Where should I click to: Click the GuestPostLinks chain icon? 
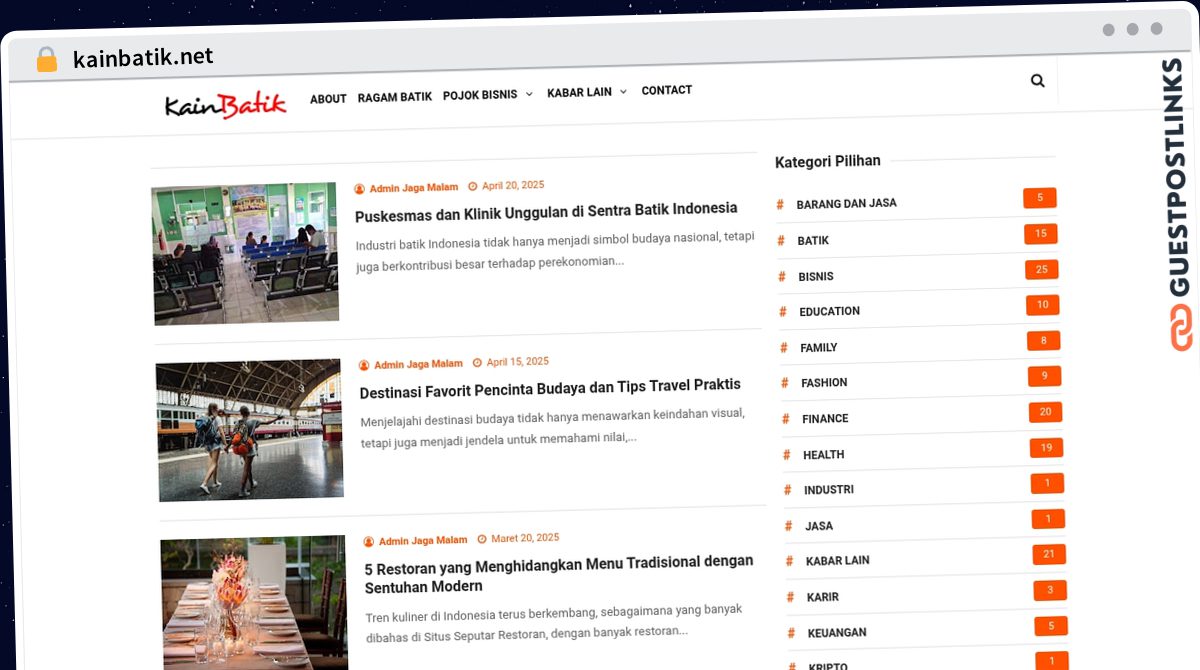pos(1181,327)
